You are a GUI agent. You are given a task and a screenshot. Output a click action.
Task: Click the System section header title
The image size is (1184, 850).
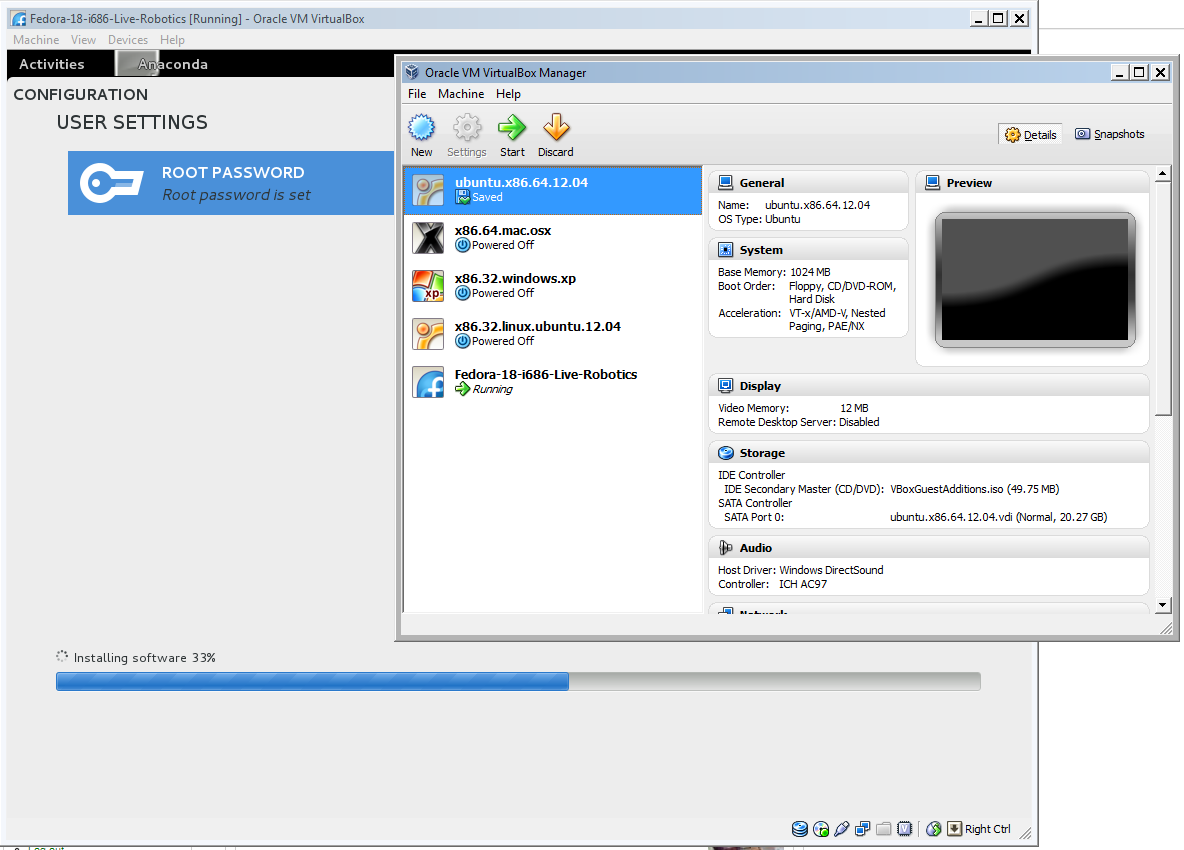point(761,250)
